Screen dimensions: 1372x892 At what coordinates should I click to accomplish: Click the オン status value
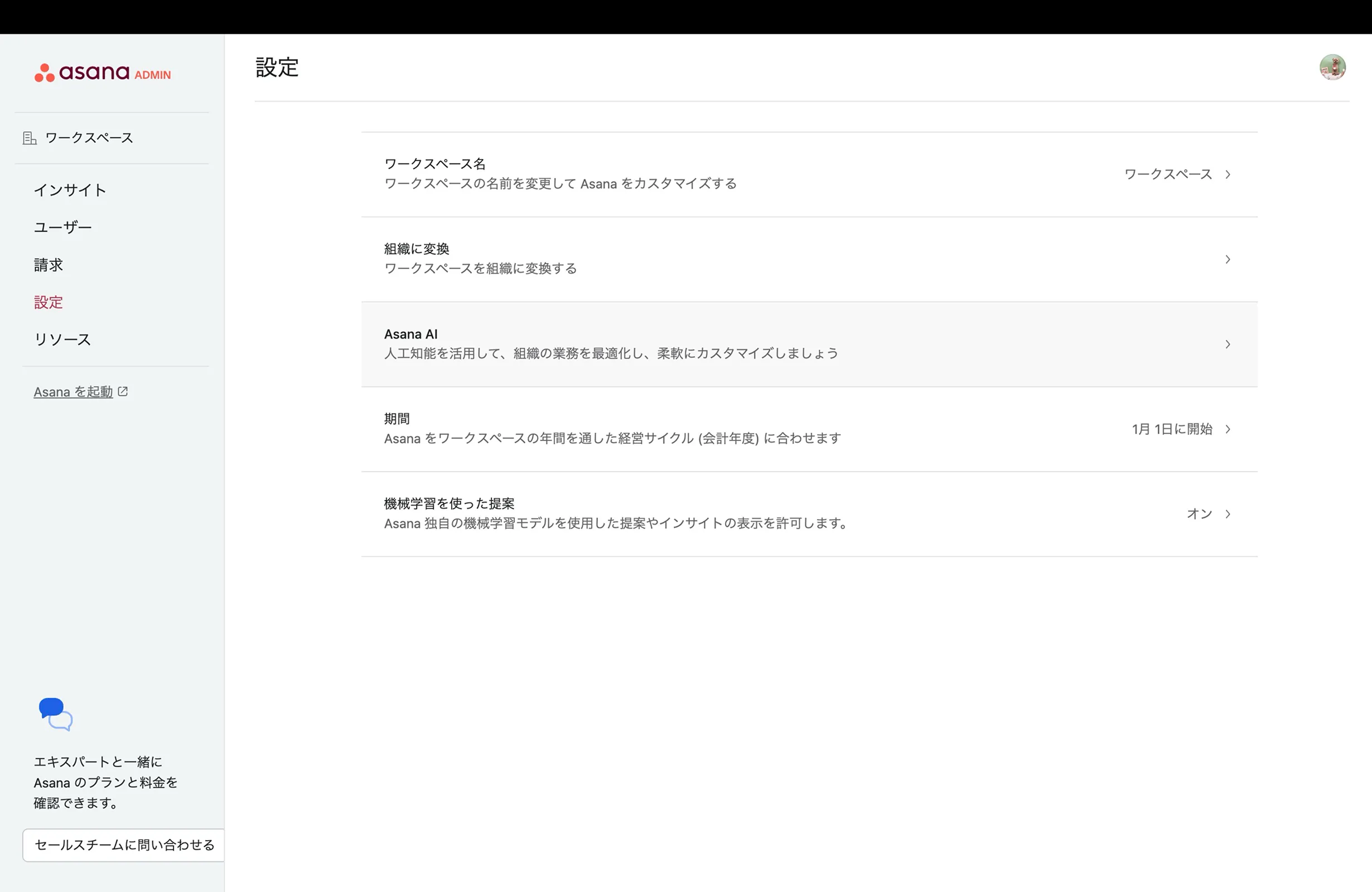[1199, 513]
